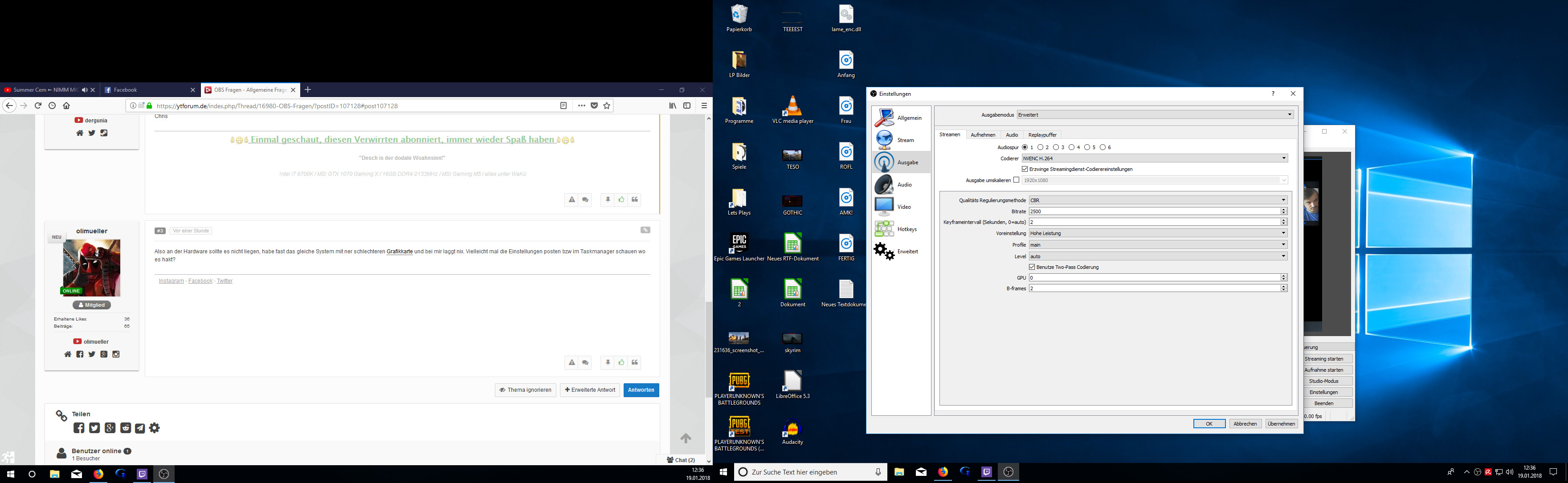
Task: Open the Video settings section icon
Action: 884,207
